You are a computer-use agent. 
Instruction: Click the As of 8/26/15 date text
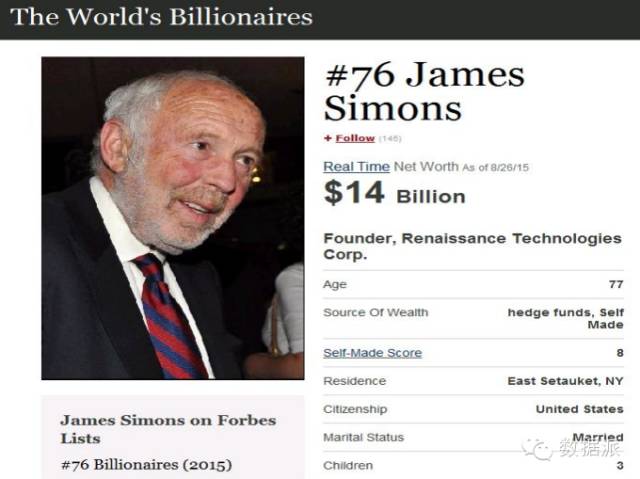coord(495,167)
